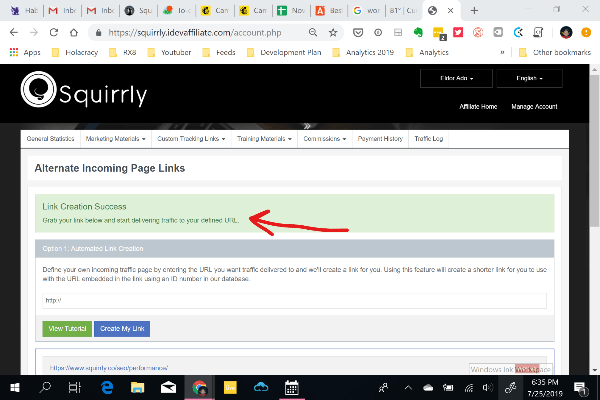Click the Create My Link button
The height and width of the screenshot is (400, 600).
[x=122, y=329]
